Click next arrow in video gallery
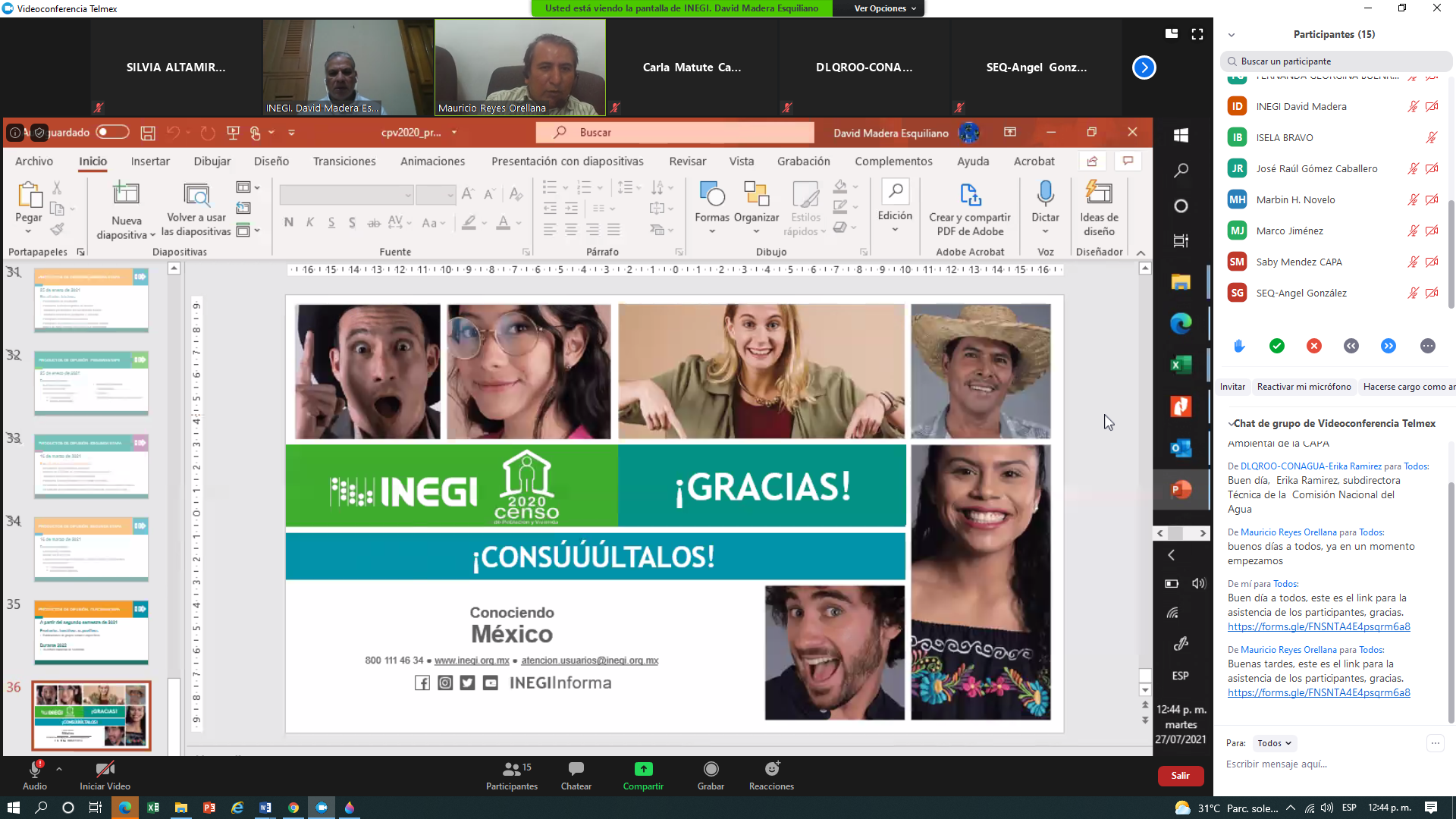 tap(1144, 67)
